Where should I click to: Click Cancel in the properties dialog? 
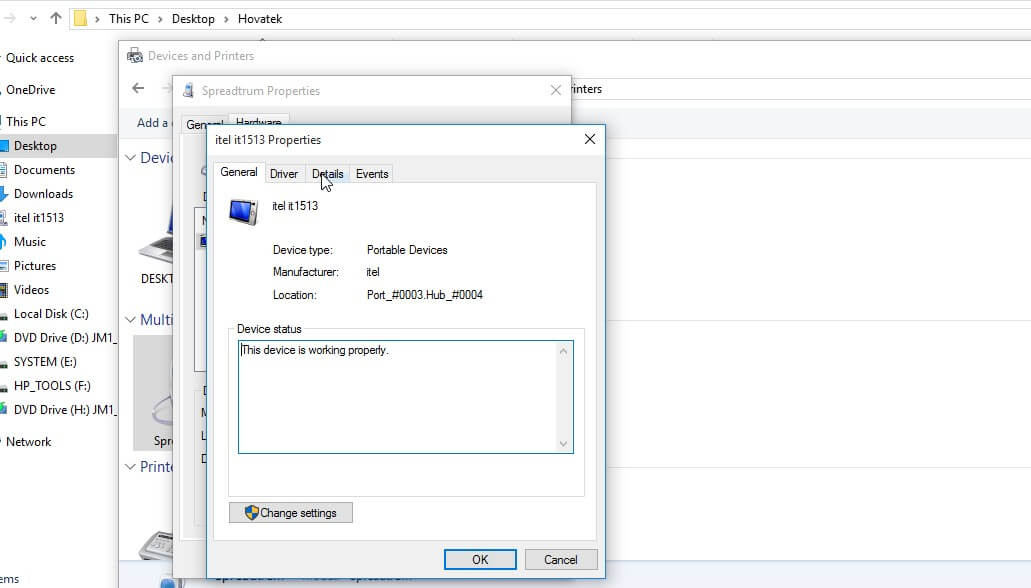[x=561, y=559]
